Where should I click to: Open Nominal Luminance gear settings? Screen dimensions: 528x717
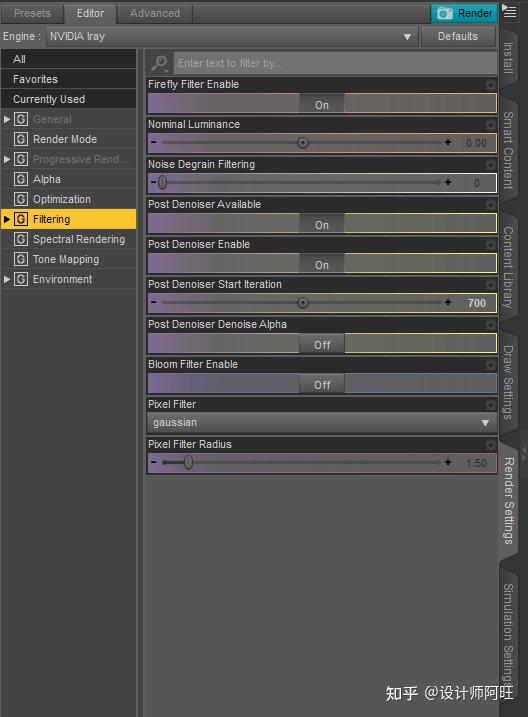(x=491, y=124)
